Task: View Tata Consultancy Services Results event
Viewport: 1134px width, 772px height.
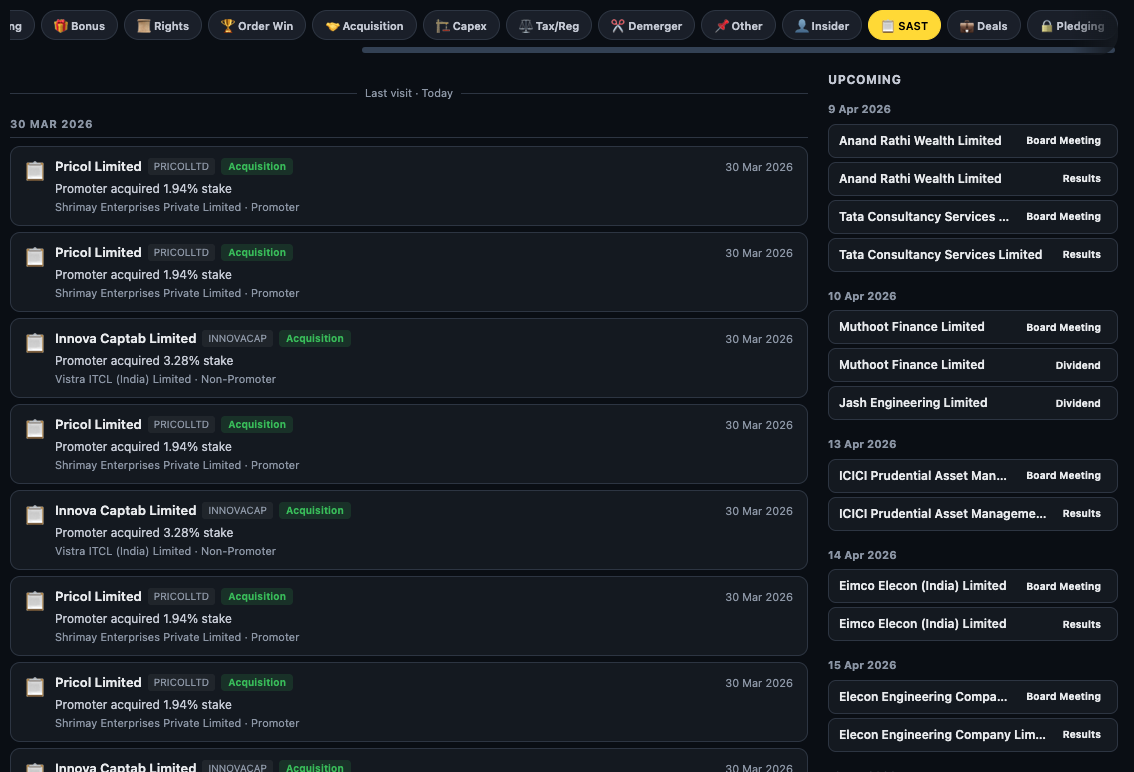Action: [972, 255]
